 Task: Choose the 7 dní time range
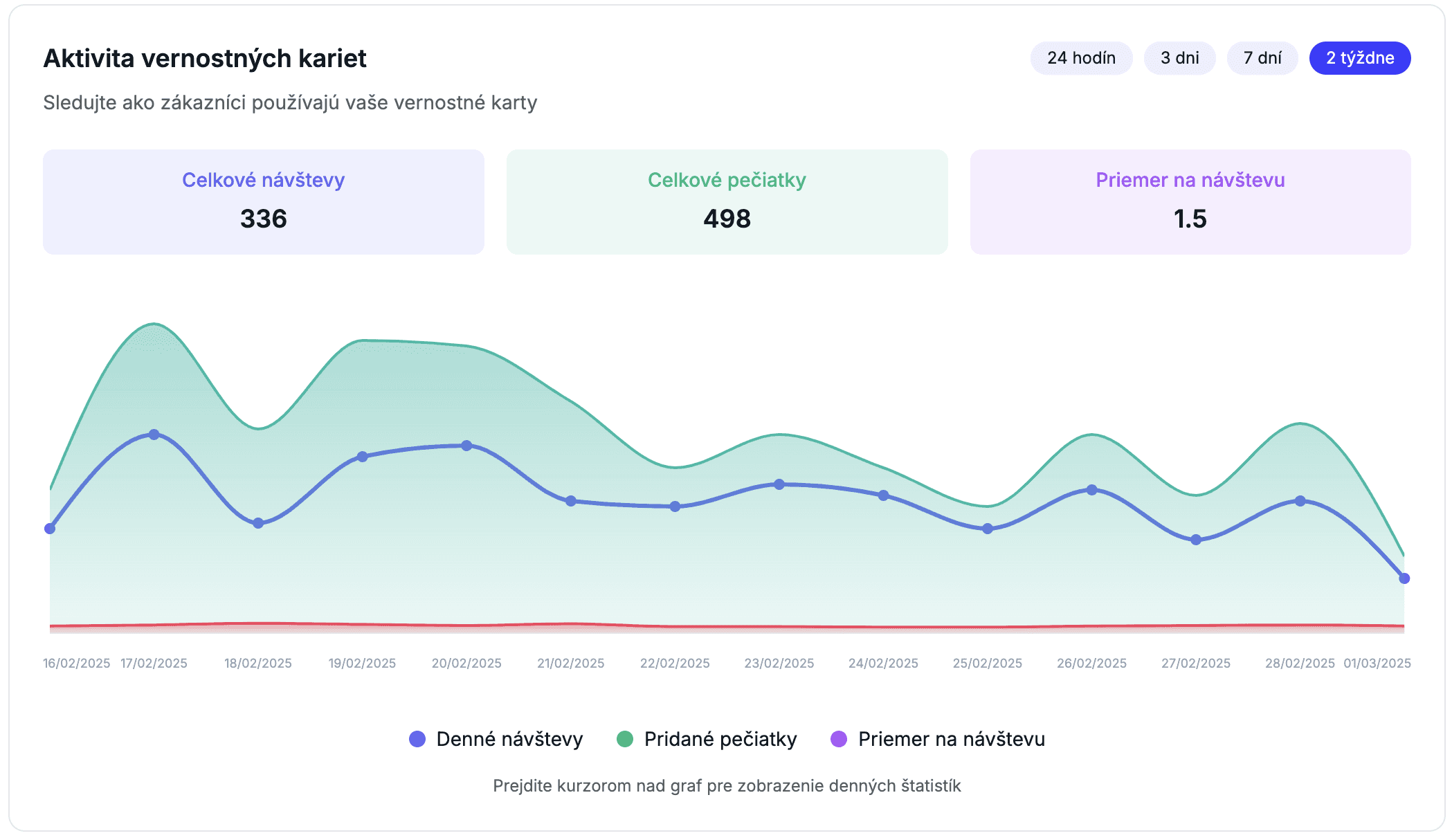1262,58
